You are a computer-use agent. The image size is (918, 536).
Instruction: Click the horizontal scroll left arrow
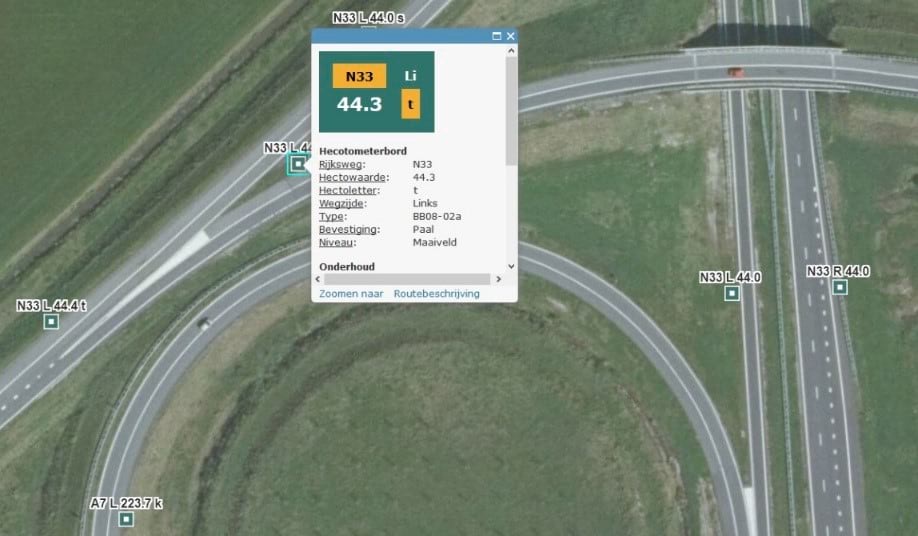(318, 279)
